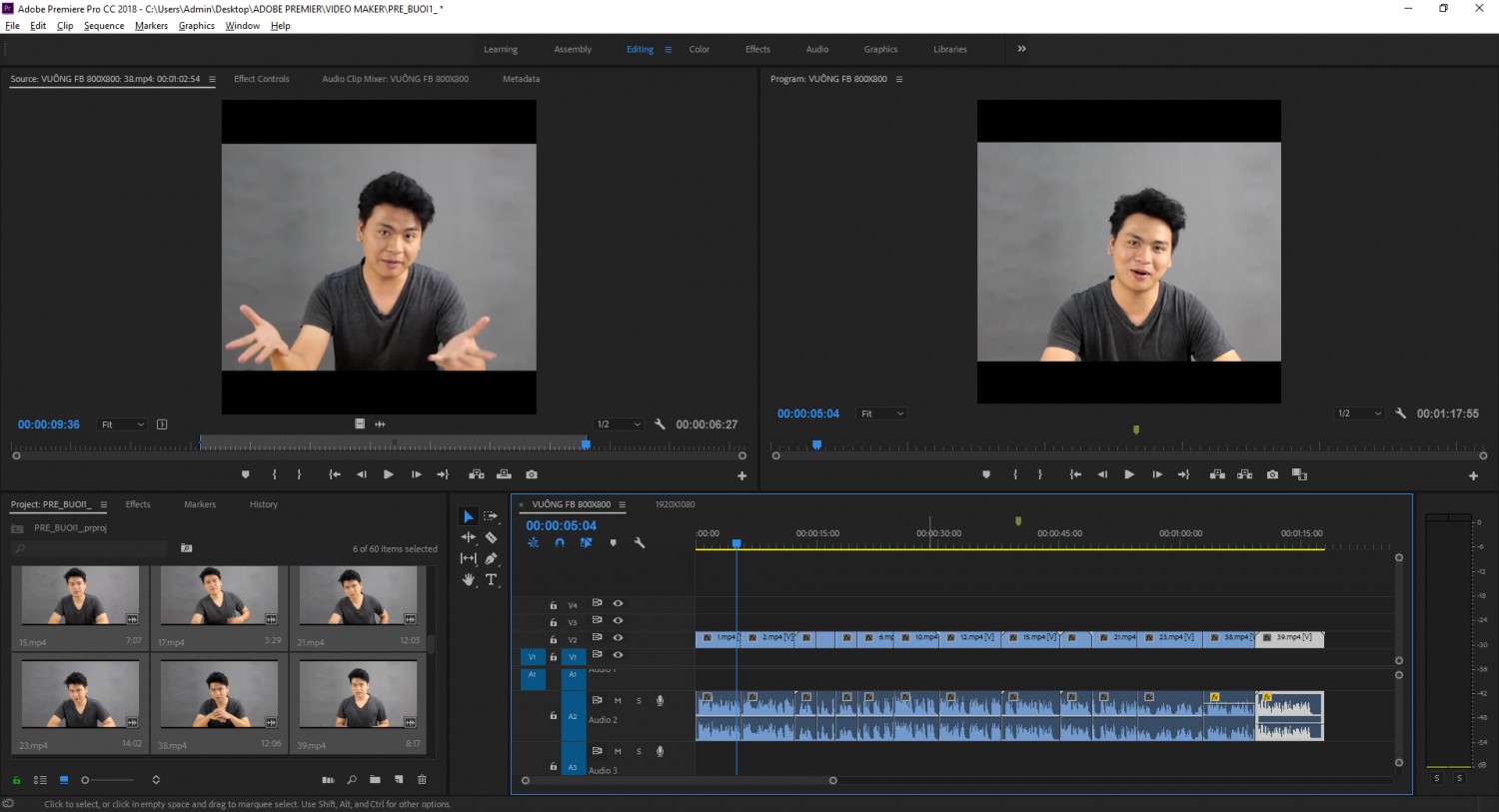1499x812 pixels.
Task: Open timeline display settings wrench icon
Action: 640,543
